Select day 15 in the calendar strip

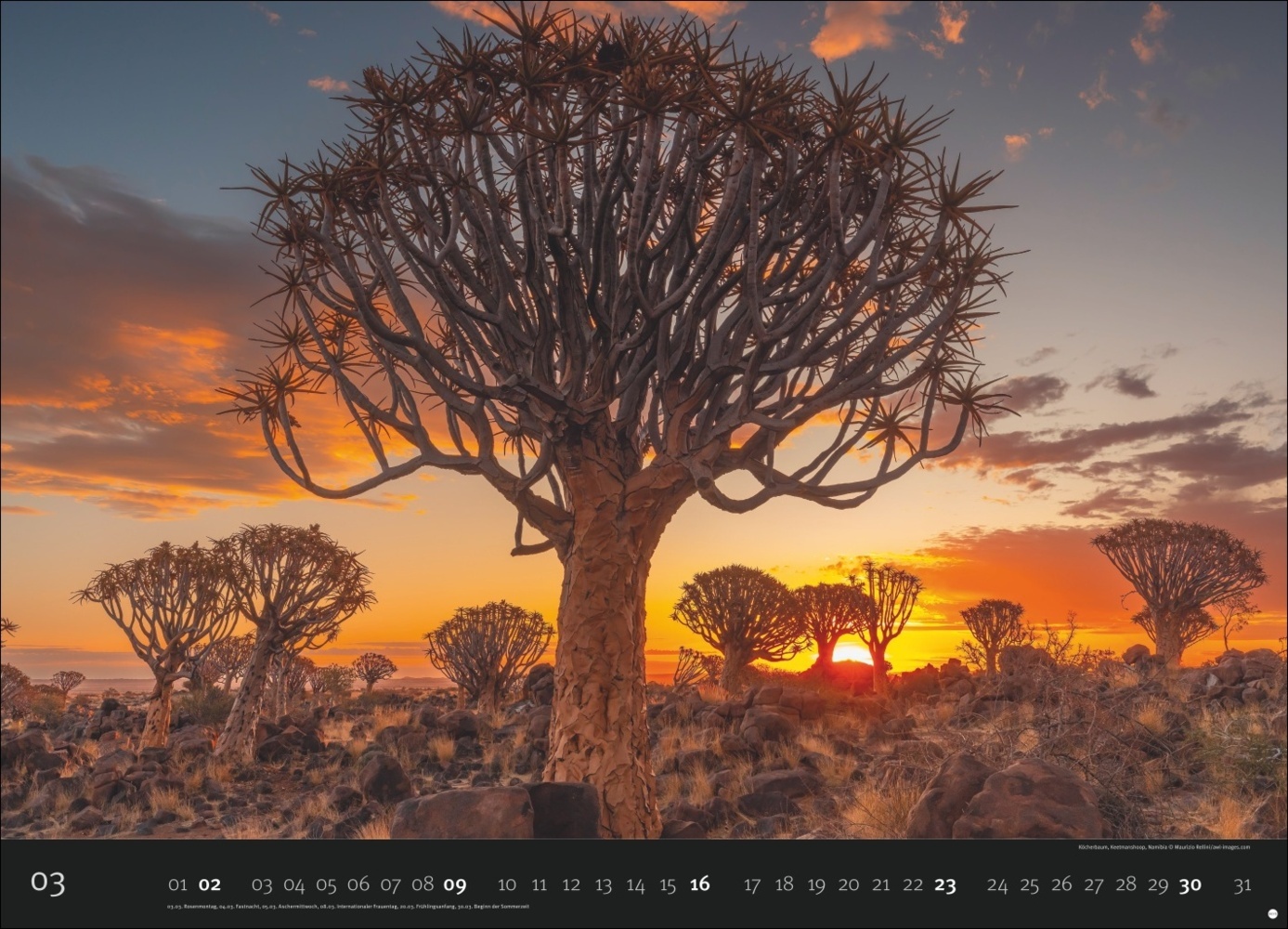pyautogui.click(x=668, y=885)
